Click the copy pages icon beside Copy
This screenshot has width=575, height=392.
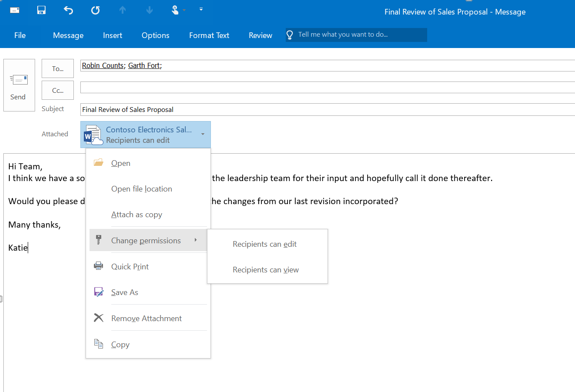coord(98,344)
